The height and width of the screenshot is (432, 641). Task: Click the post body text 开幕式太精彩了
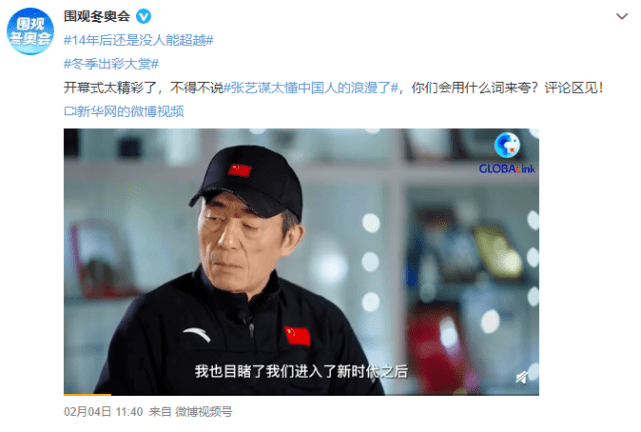pyautogui.click(x=110, y=87)
